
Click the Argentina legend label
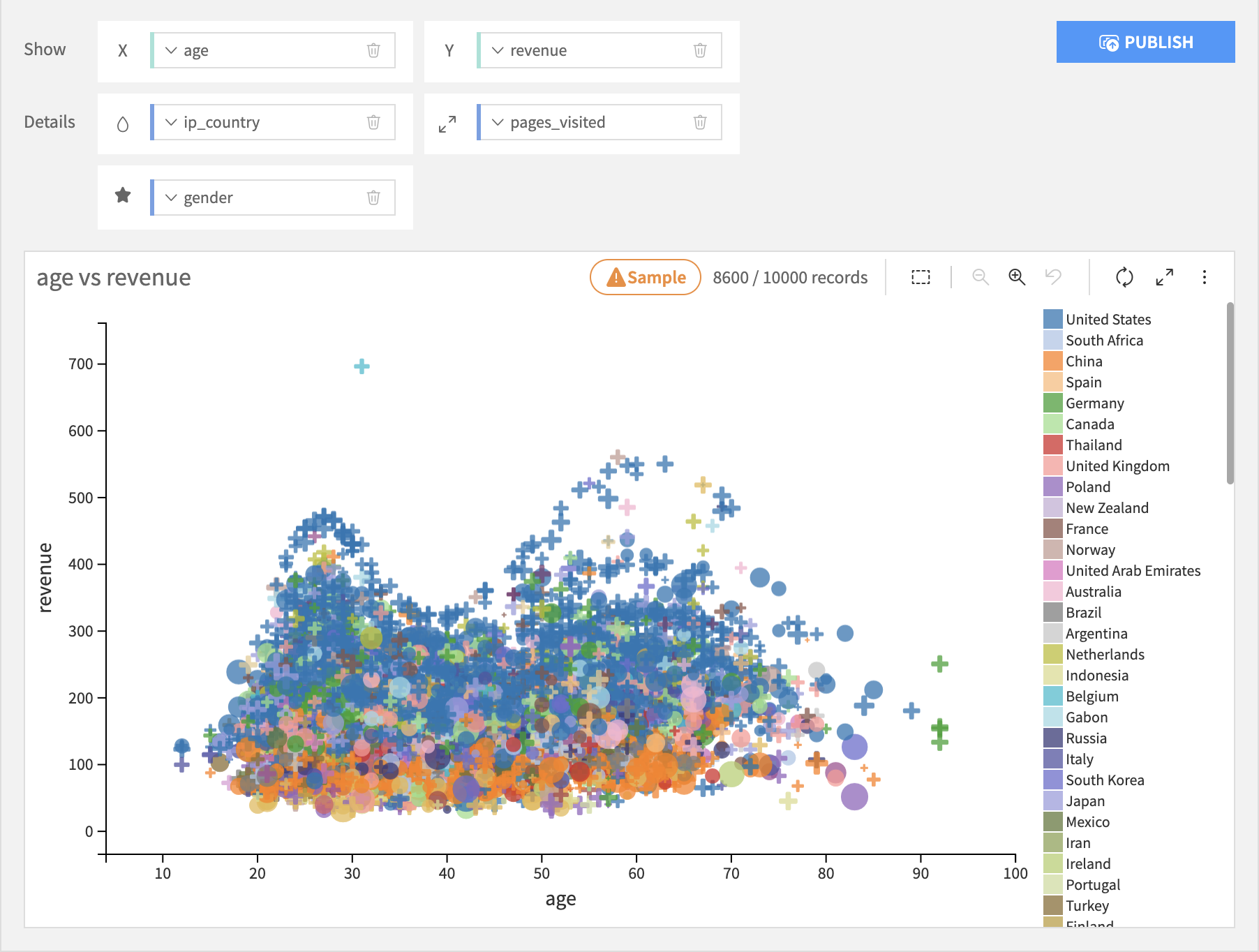pyautogui.click(x=1096, y=634)
